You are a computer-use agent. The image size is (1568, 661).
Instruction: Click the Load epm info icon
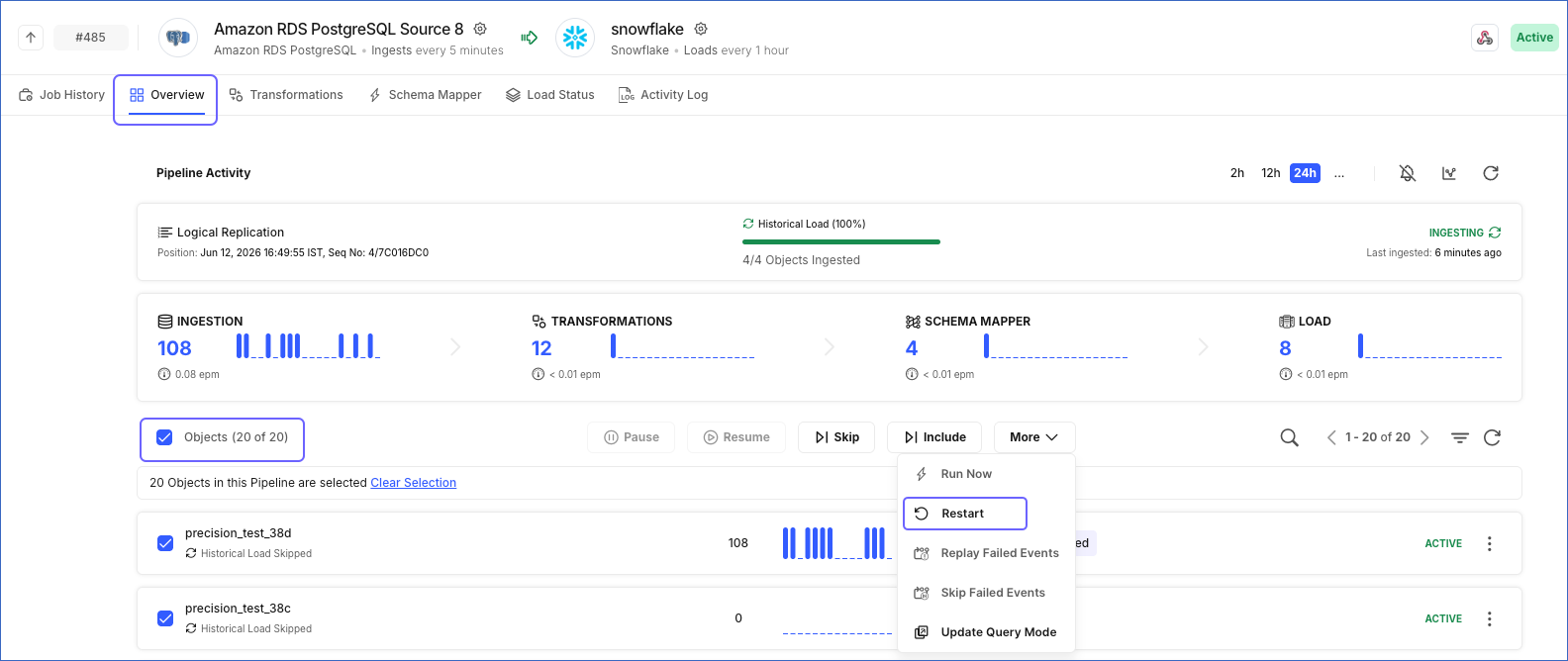1285,374
